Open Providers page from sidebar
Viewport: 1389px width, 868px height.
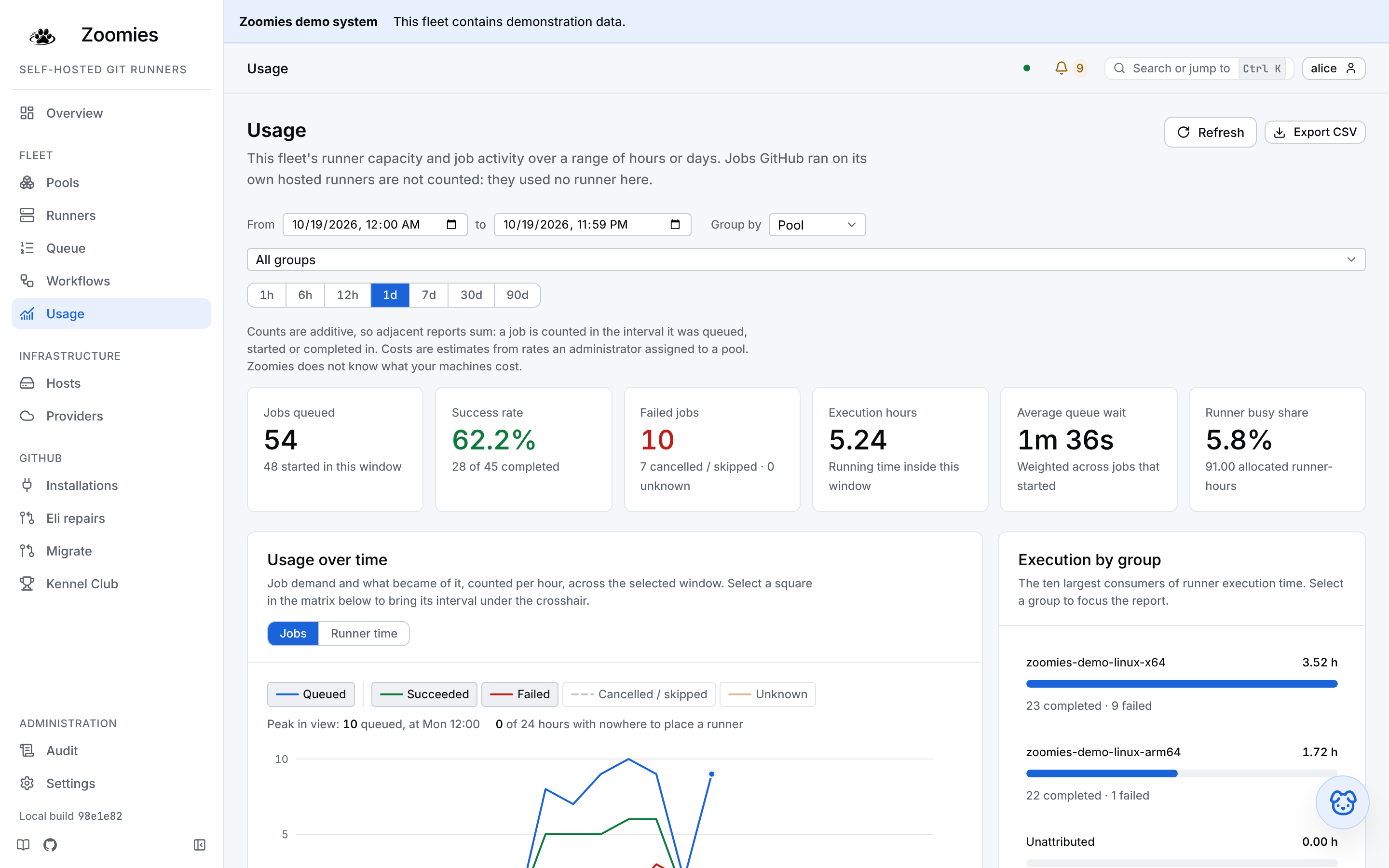point(111,416)
